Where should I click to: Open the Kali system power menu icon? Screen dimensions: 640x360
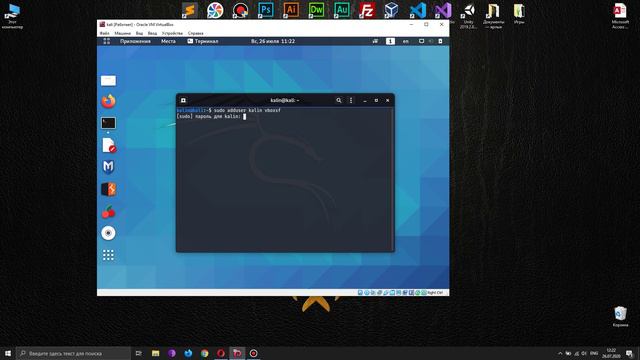440,41
